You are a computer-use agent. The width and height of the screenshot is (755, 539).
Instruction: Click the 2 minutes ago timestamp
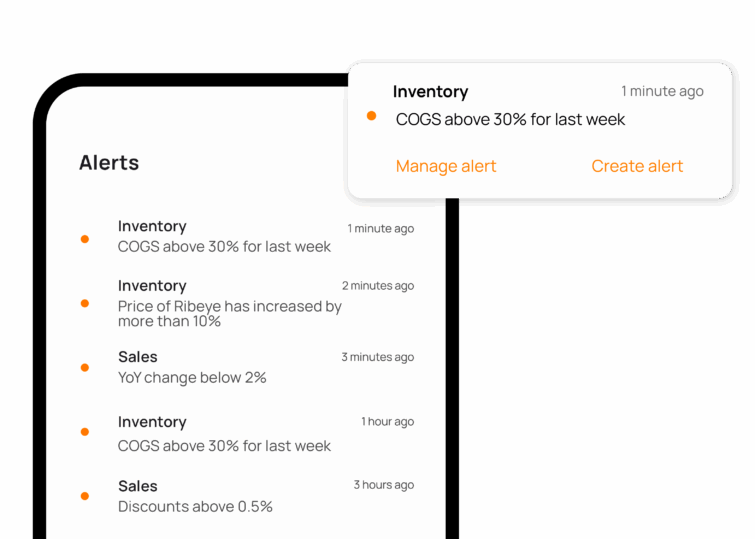(x=377, y=286)
